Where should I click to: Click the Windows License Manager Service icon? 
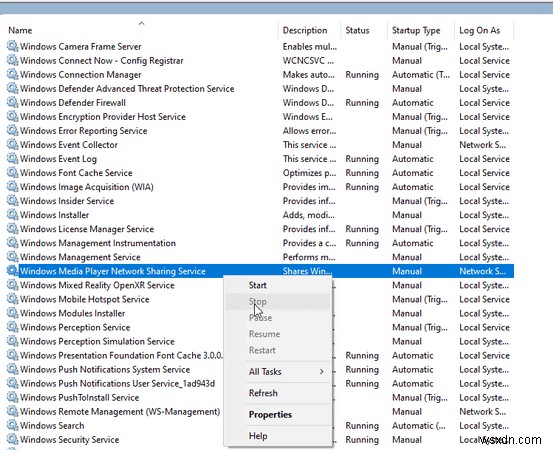tap(12, 229)
